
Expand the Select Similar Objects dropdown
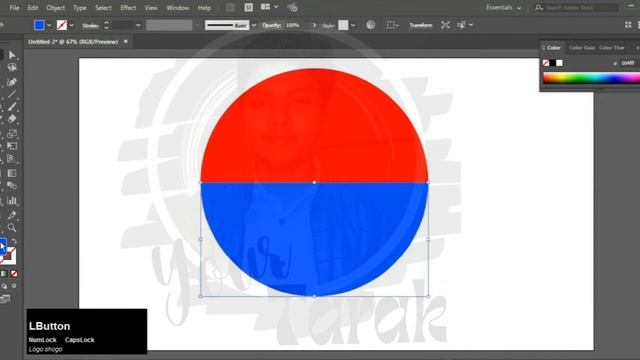click(471, 25)
